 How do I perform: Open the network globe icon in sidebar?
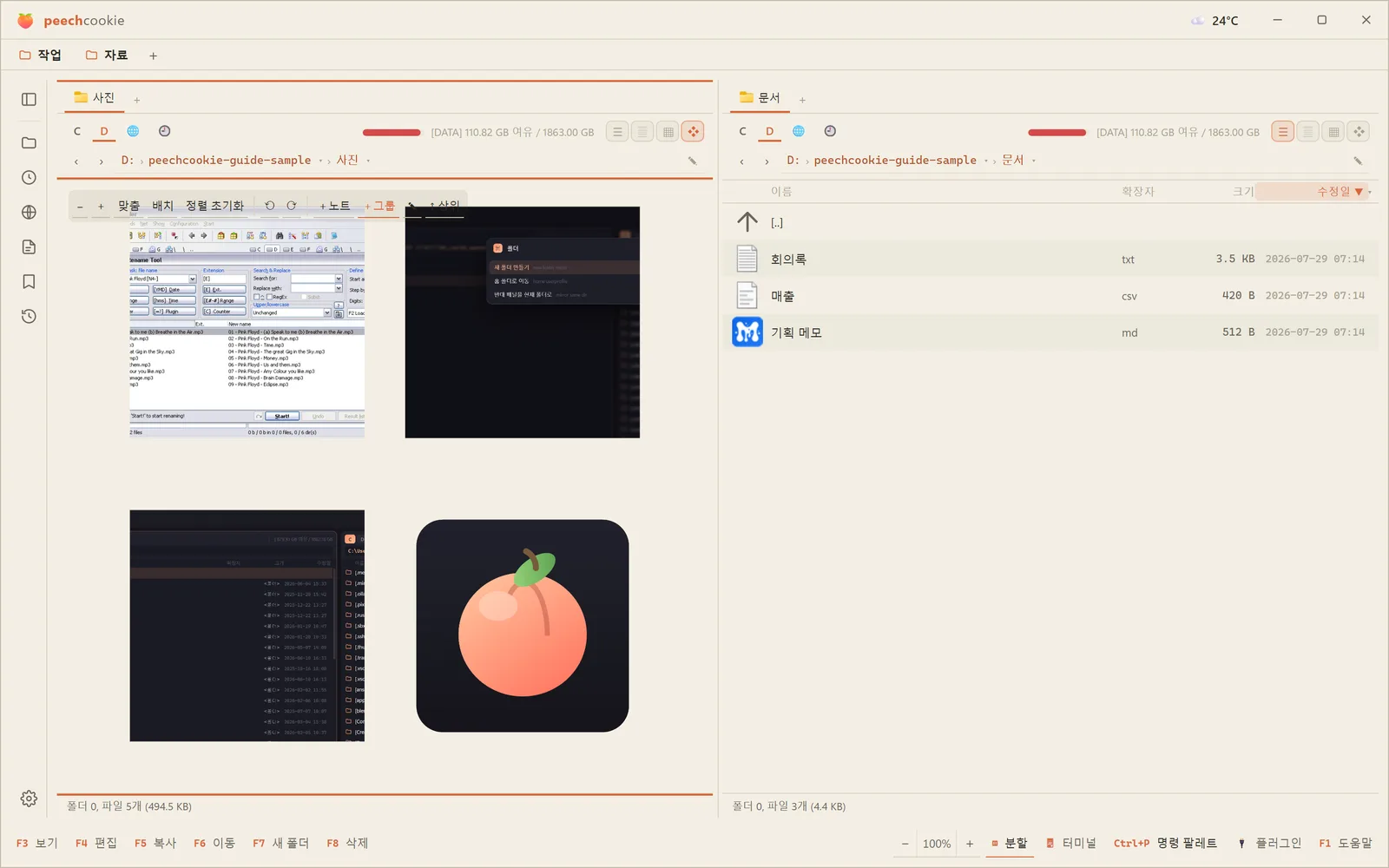tap(29, 212)
